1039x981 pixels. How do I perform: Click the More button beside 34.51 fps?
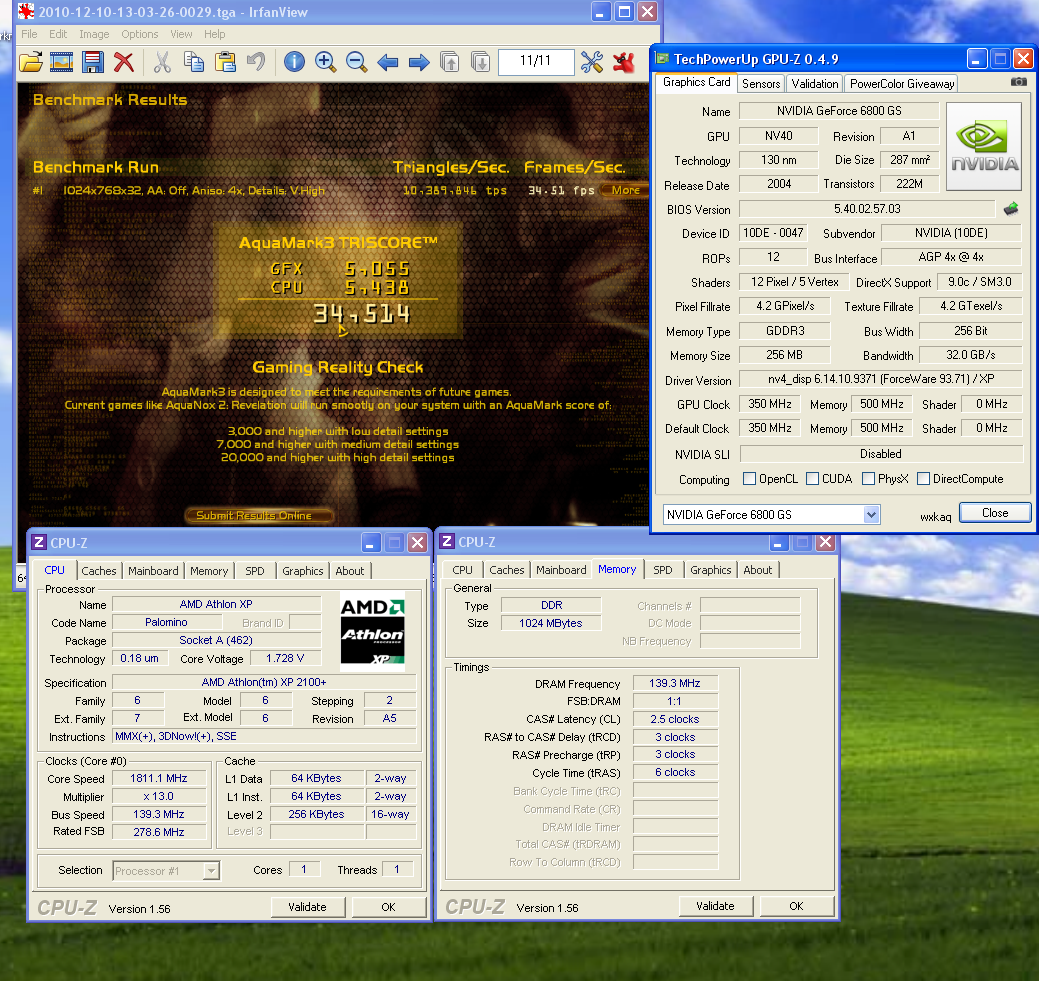pyautogui.click(x=625, y=190)
